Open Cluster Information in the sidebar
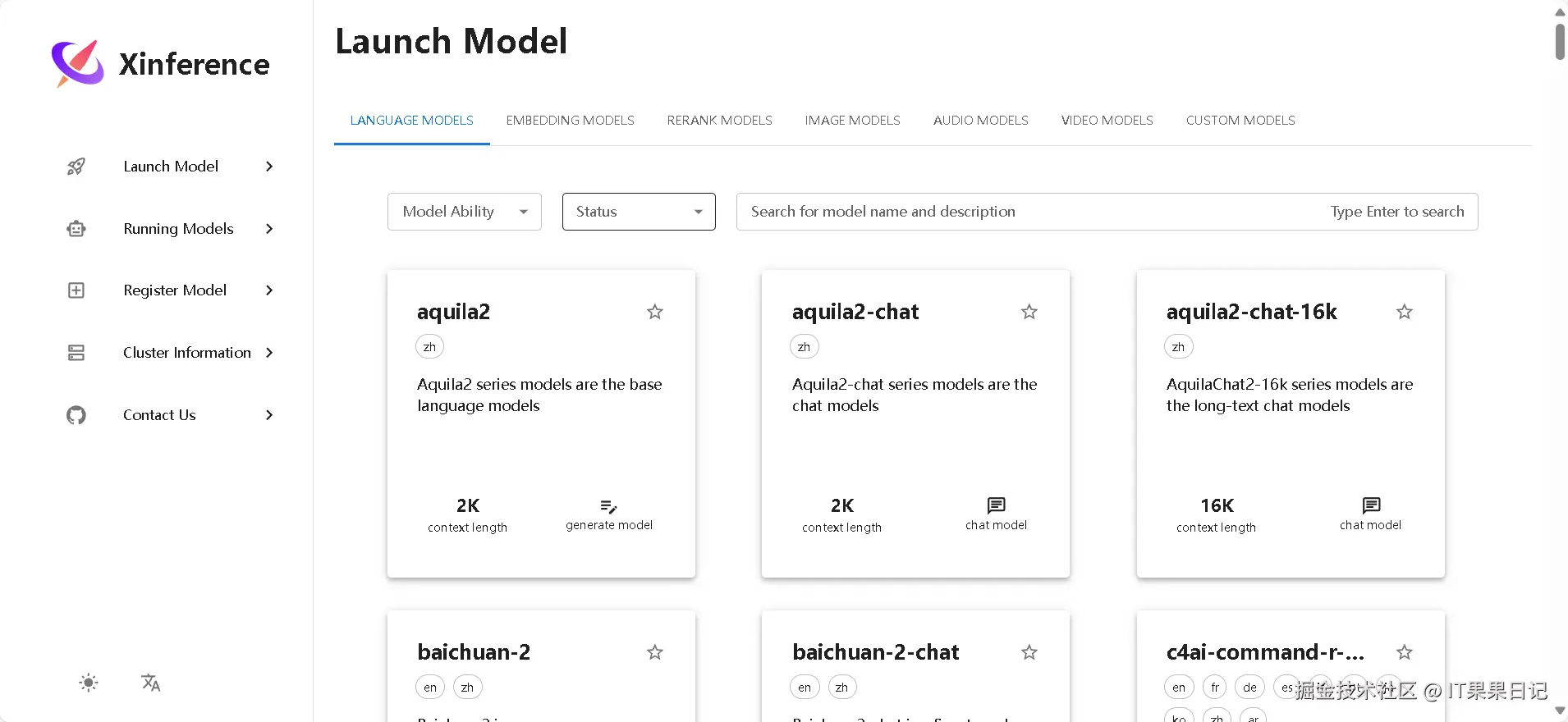The image size is (1568, 722). (x=187, y=353)
